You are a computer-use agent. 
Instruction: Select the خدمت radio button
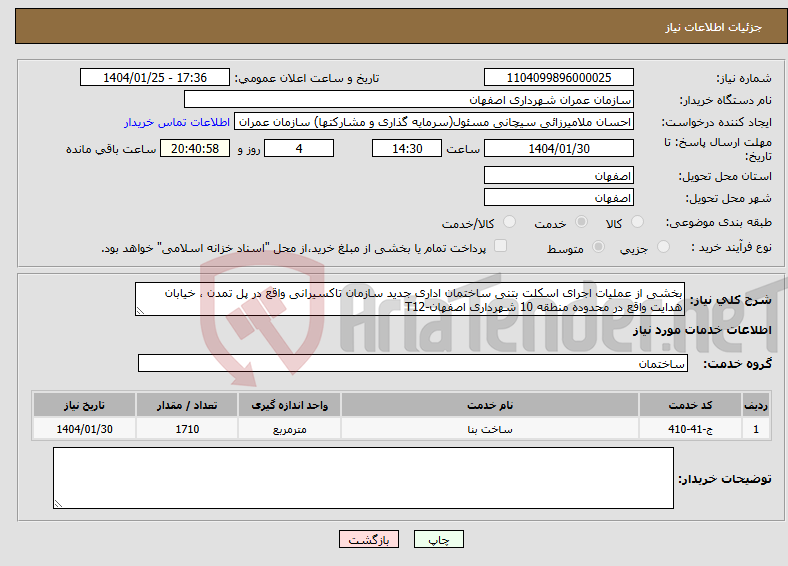pyautogui.click(x=581, y=222)
